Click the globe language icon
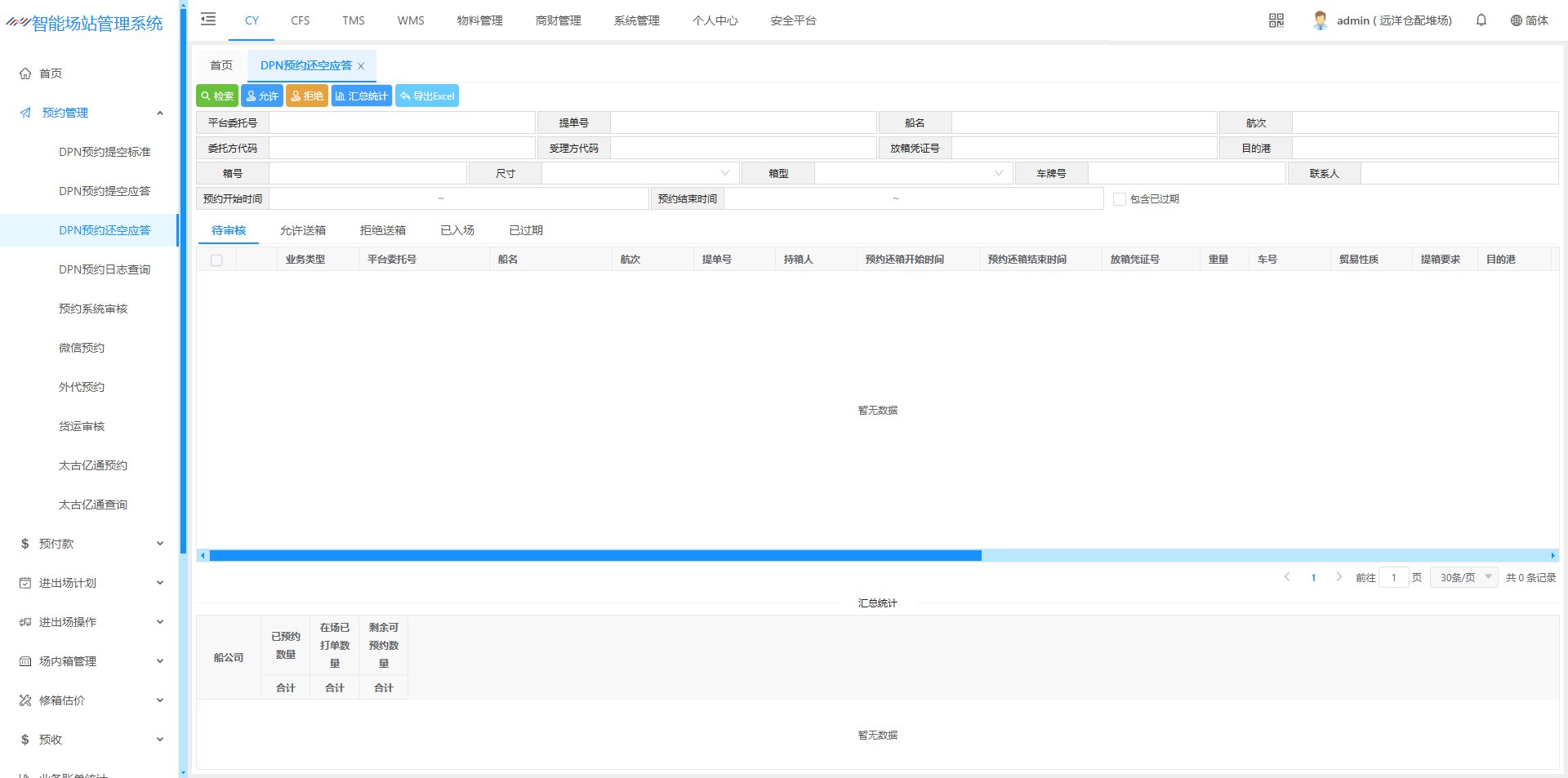 (x=1516, y=20)
